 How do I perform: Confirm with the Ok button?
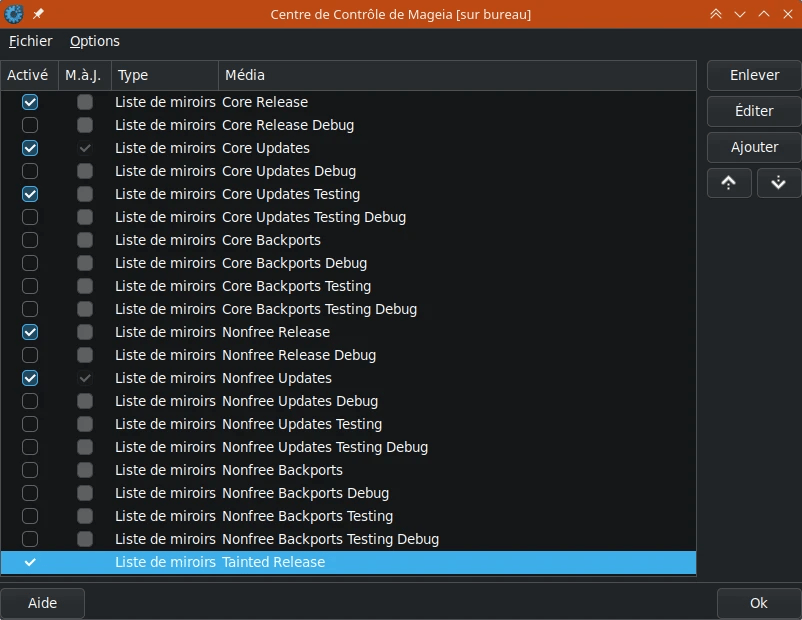[x=759, y=603]
